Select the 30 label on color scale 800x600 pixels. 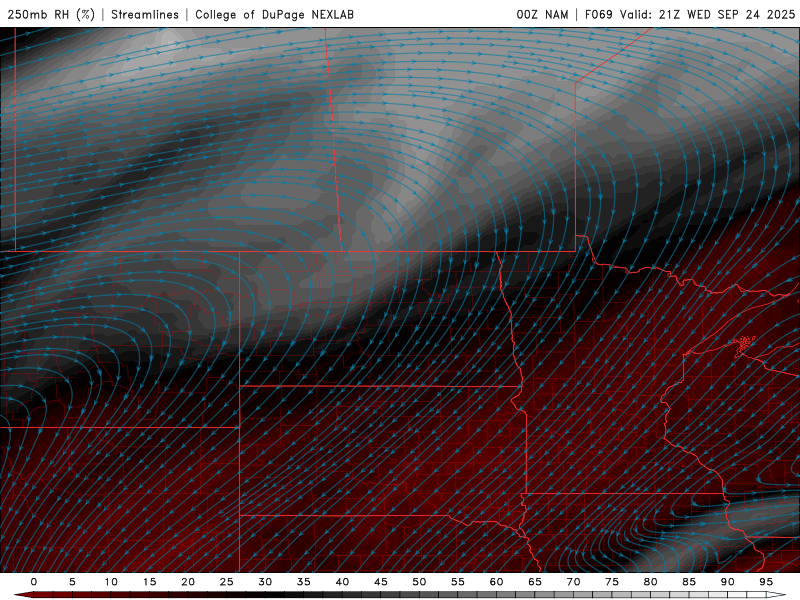pos(265,582)
